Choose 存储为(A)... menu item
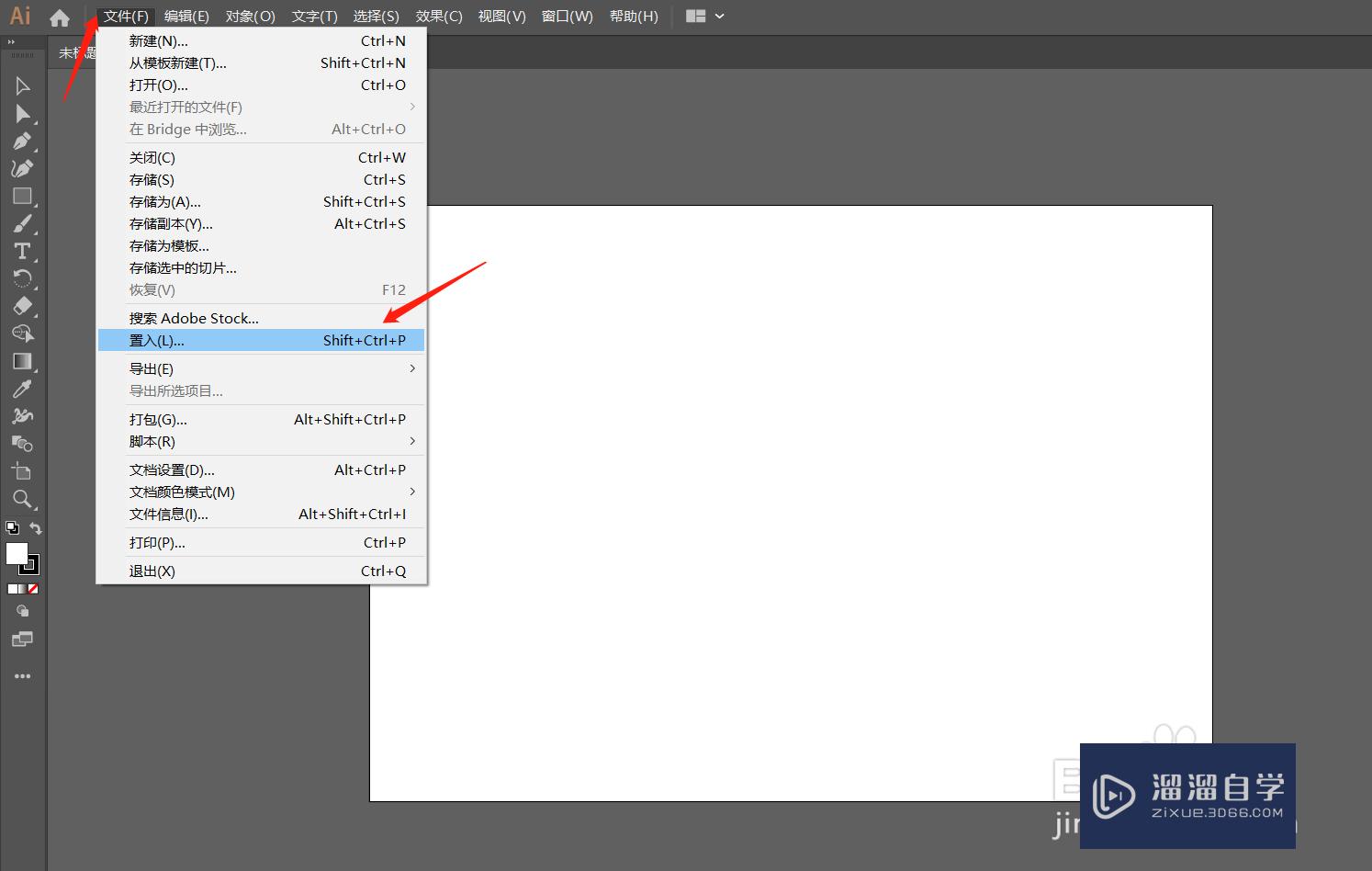 261,201
